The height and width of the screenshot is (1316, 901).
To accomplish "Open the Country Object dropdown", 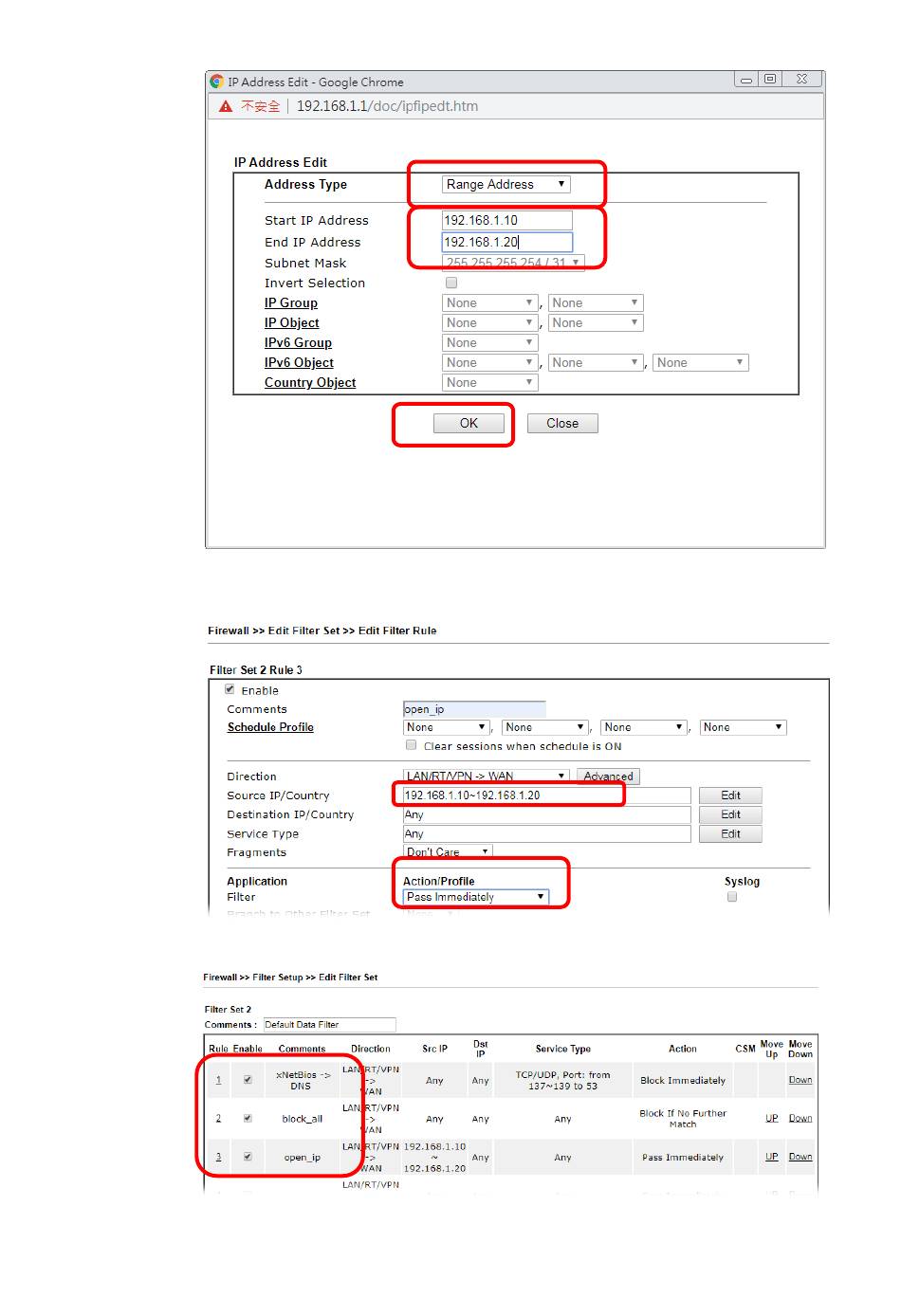I will 489,383.
